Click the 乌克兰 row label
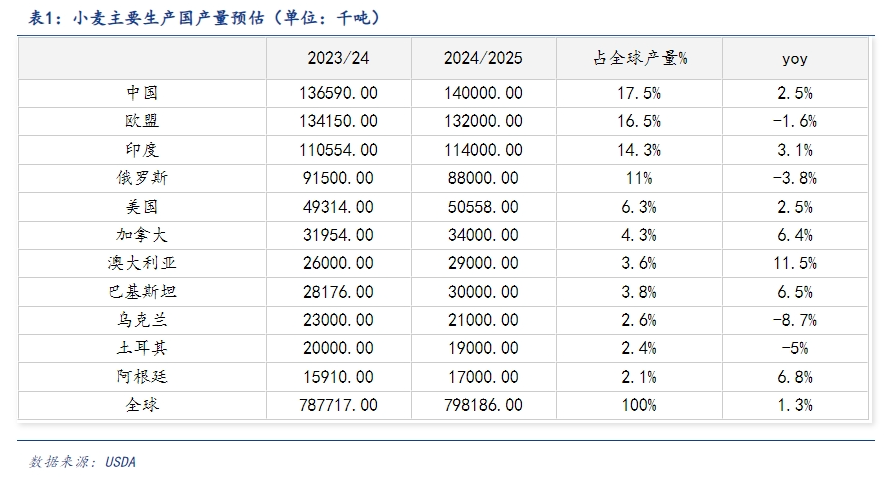Image resolution: width=895 pixels, height=484 pixels. tap(142, 320)
